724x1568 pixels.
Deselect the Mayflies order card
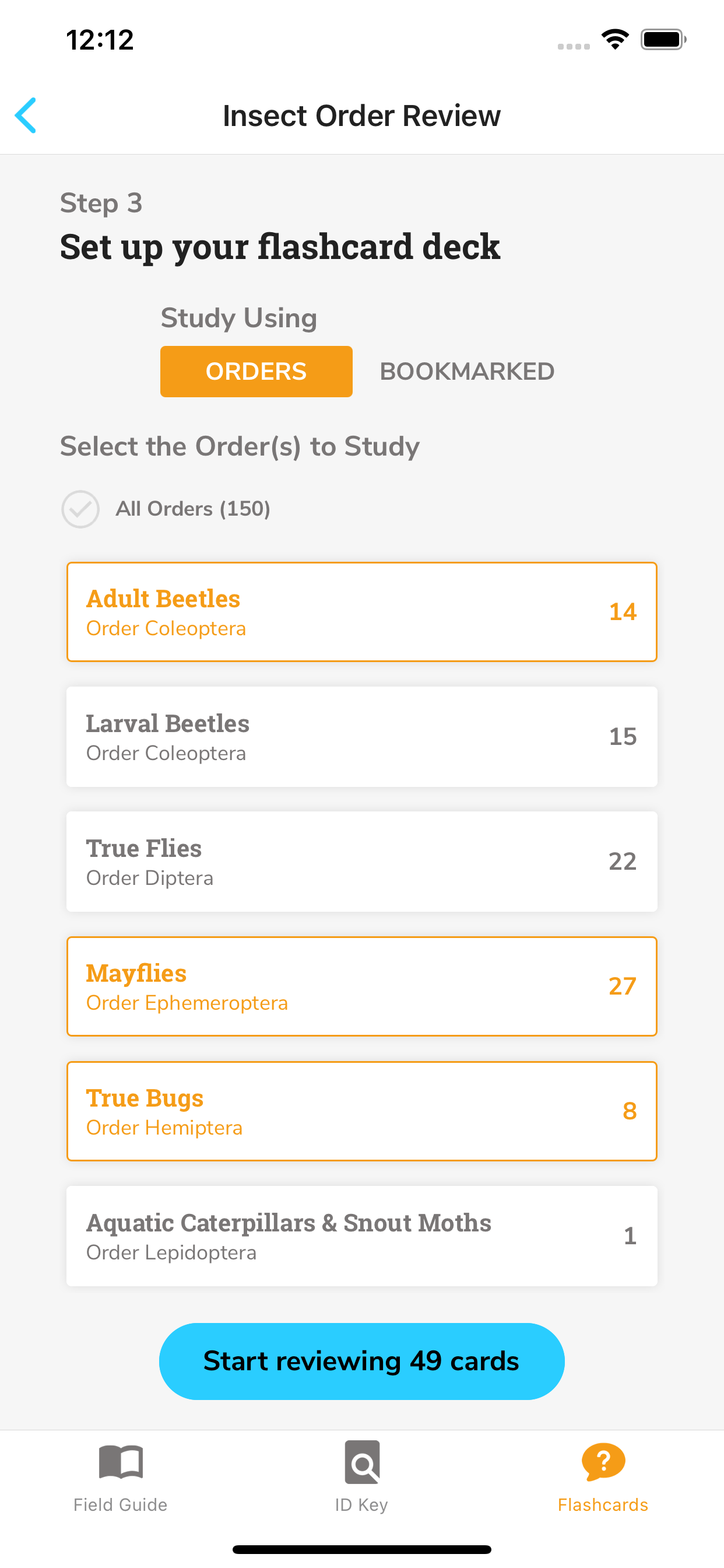pos(362,986)
